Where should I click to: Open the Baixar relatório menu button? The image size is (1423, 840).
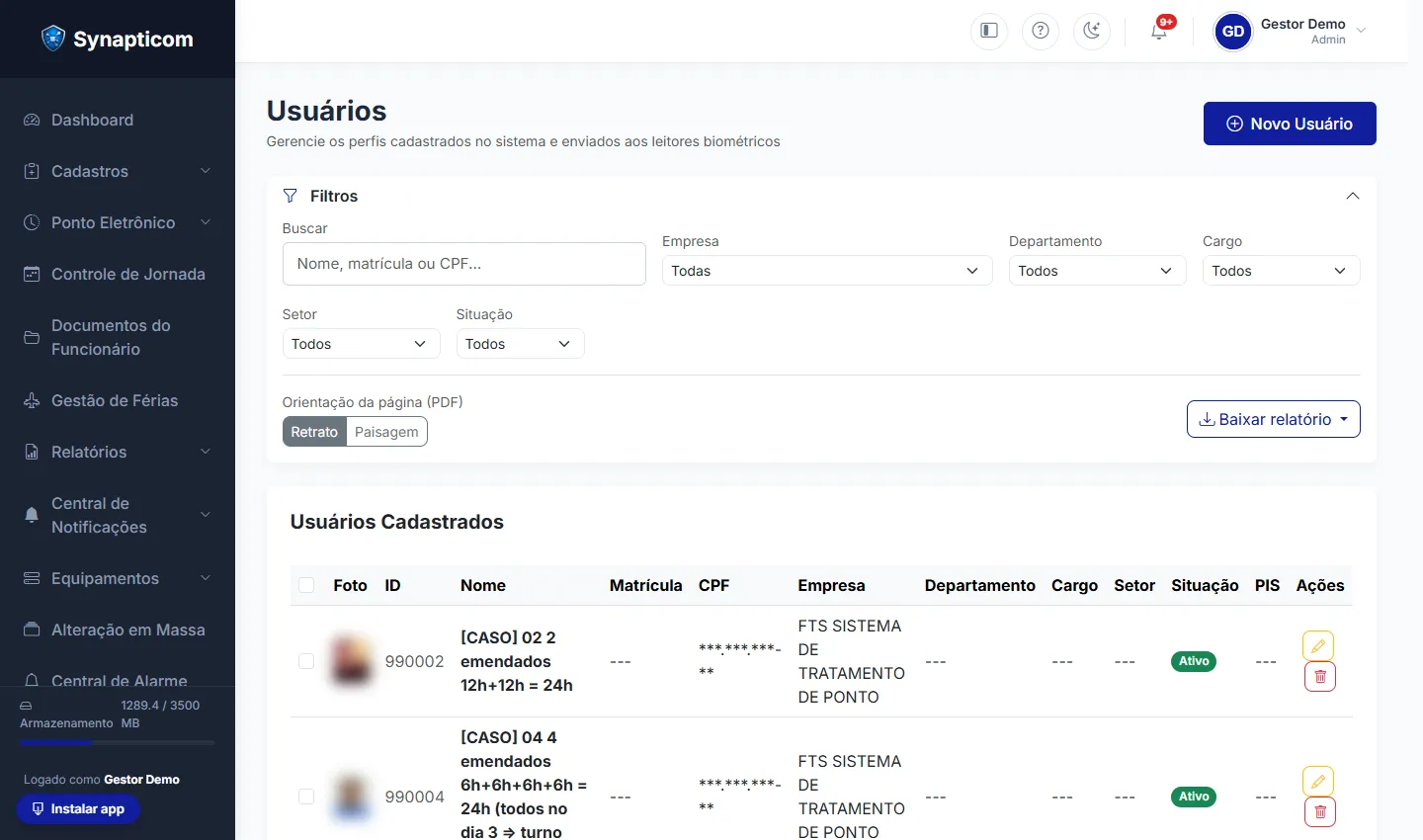tap(1274, 419)
